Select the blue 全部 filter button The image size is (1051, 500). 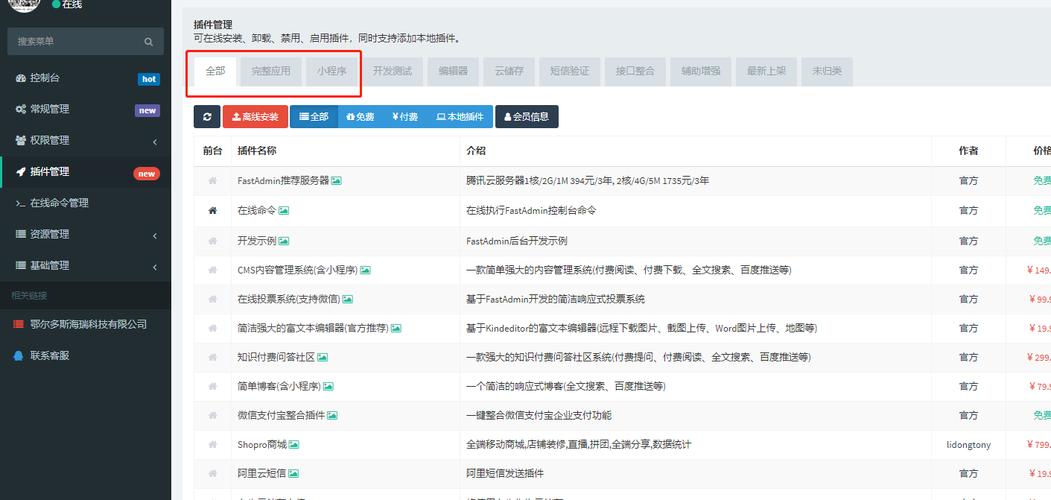coord(314,117)
